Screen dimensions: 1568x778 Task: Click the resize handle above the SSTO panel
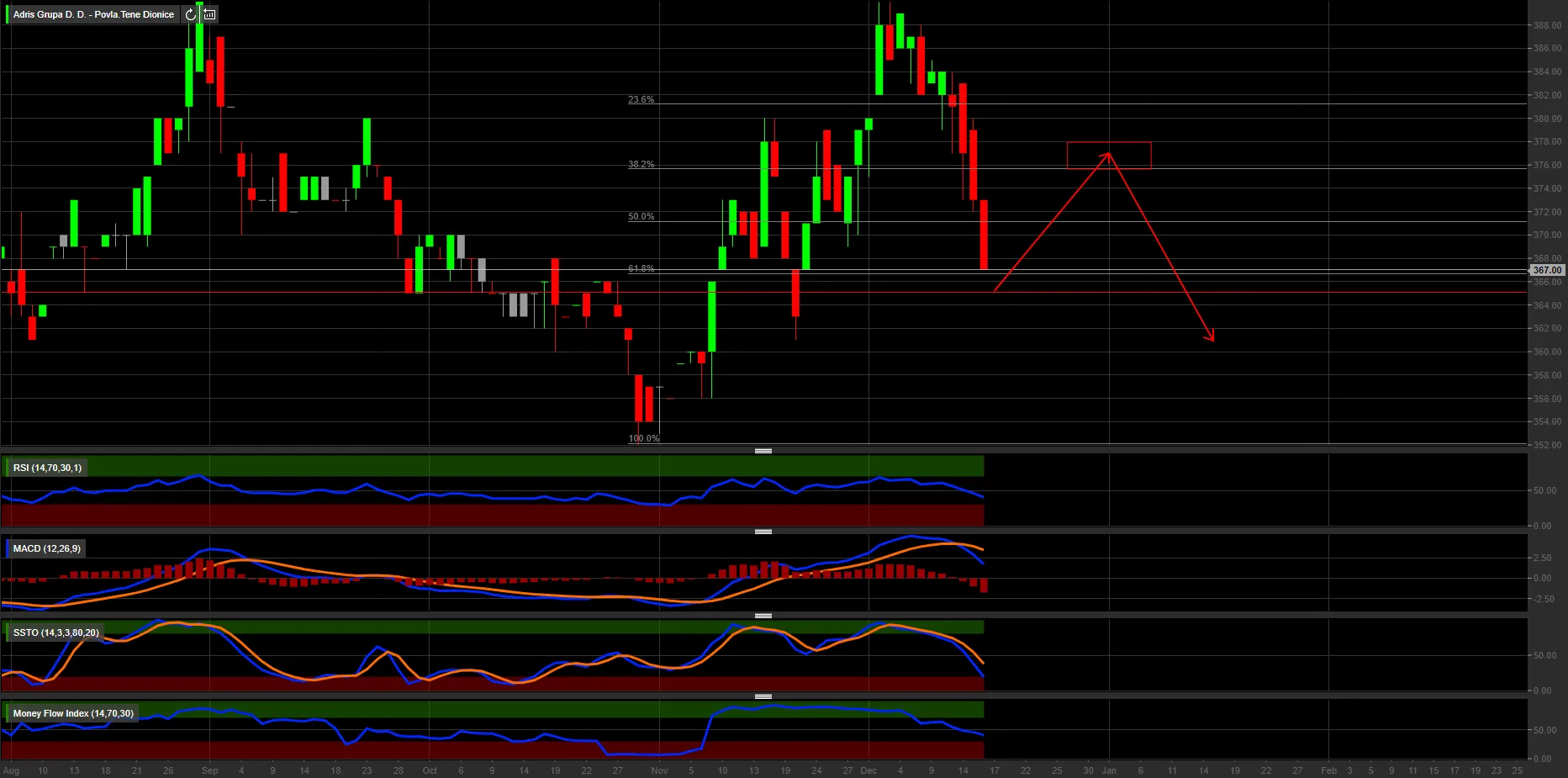click(x=763, y=616)
